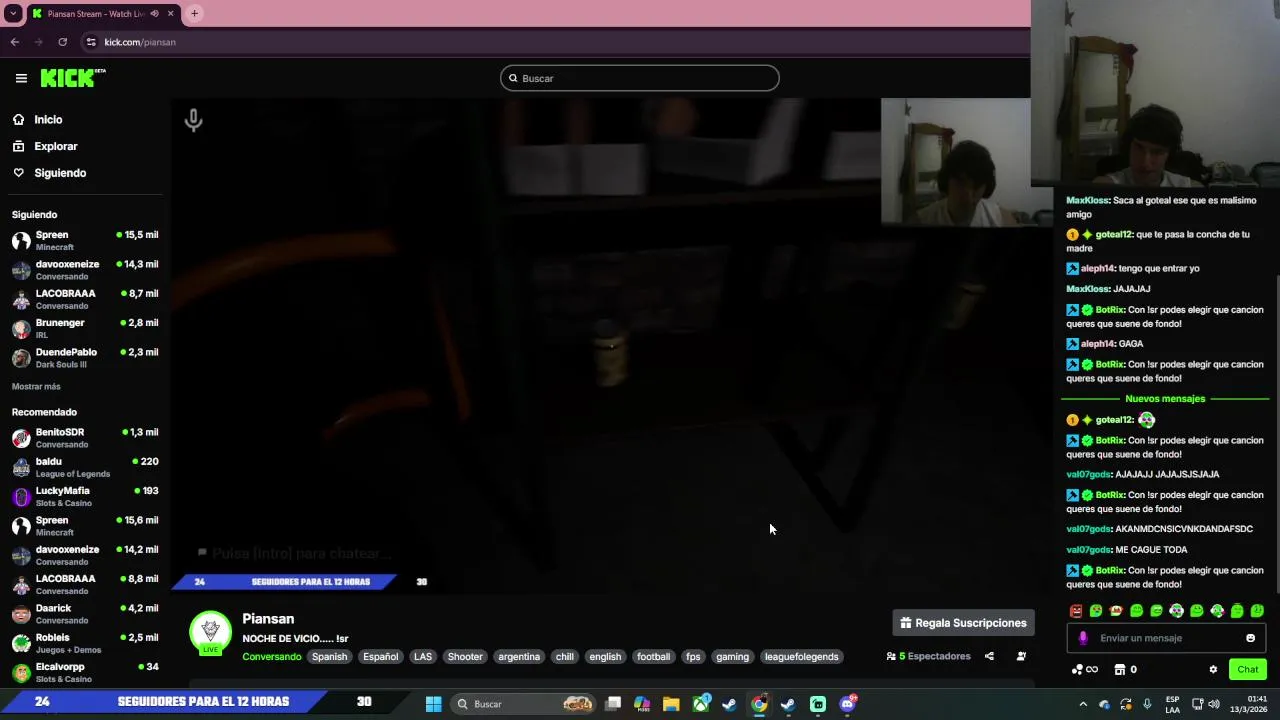Screen dimensions: 1280x720
Task: Select the Shooter tag
Action: 465,657
